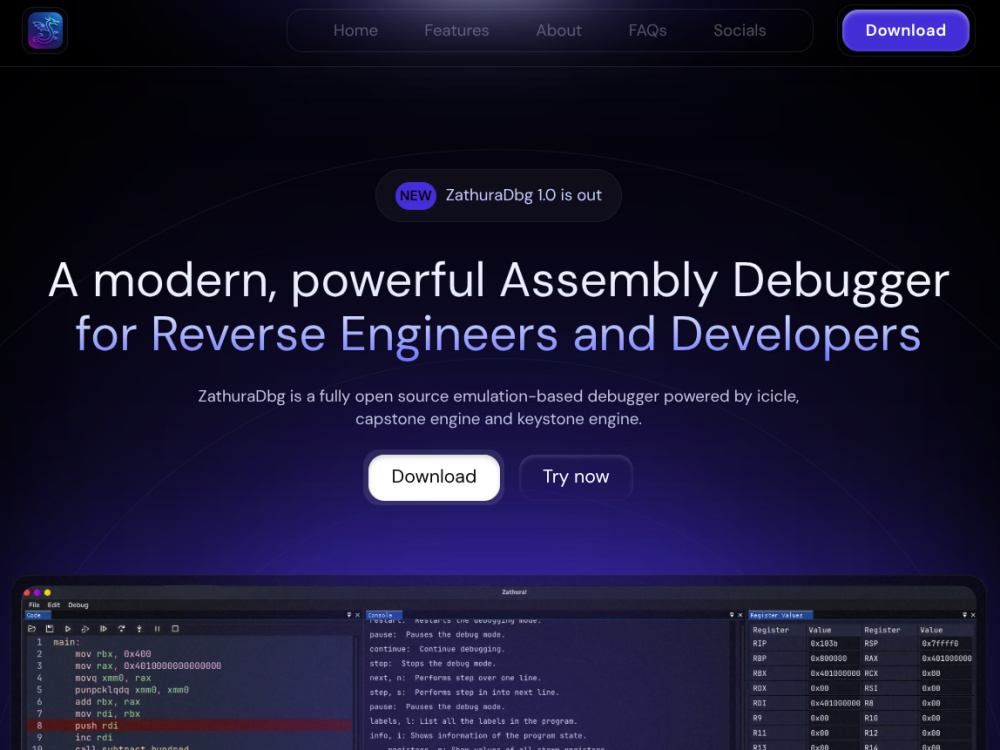Click console line starting 'labels, l:'
The image size is (1000, 750).
pyautogui.click(x=473, y=721)
